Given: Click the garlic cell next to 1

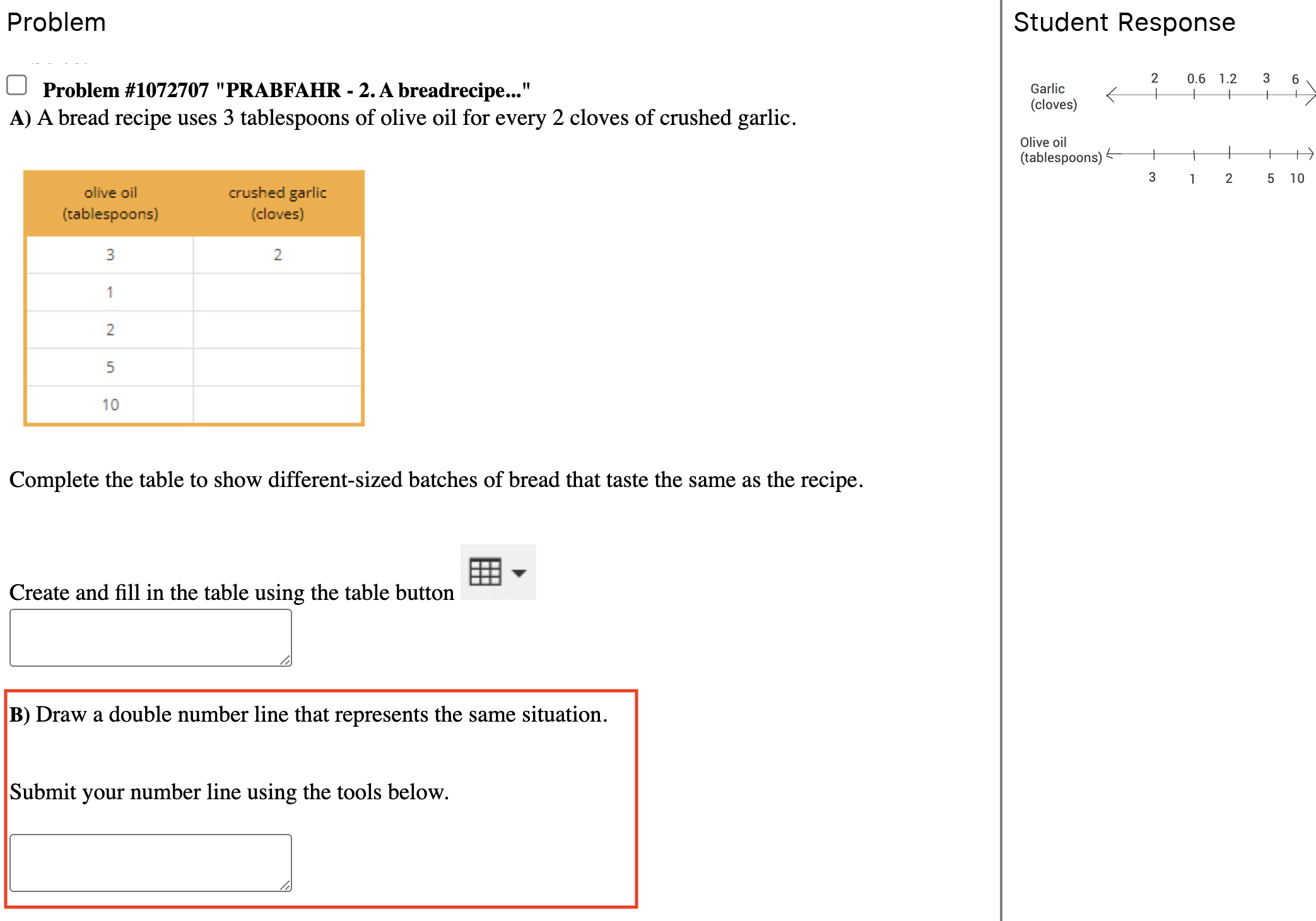Looking at the screenshot, I should [x=277, y=292].
